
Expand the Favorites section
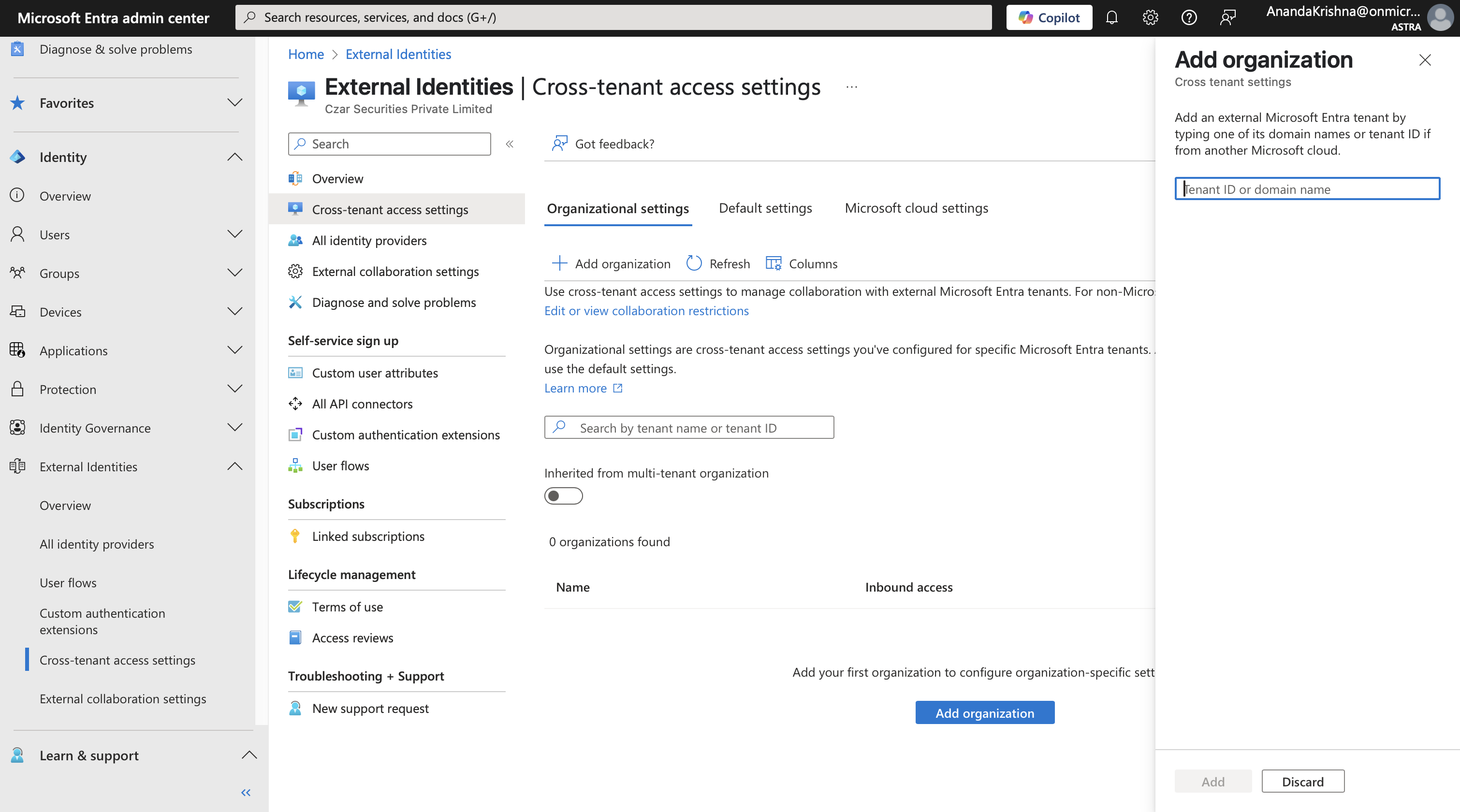234,102
